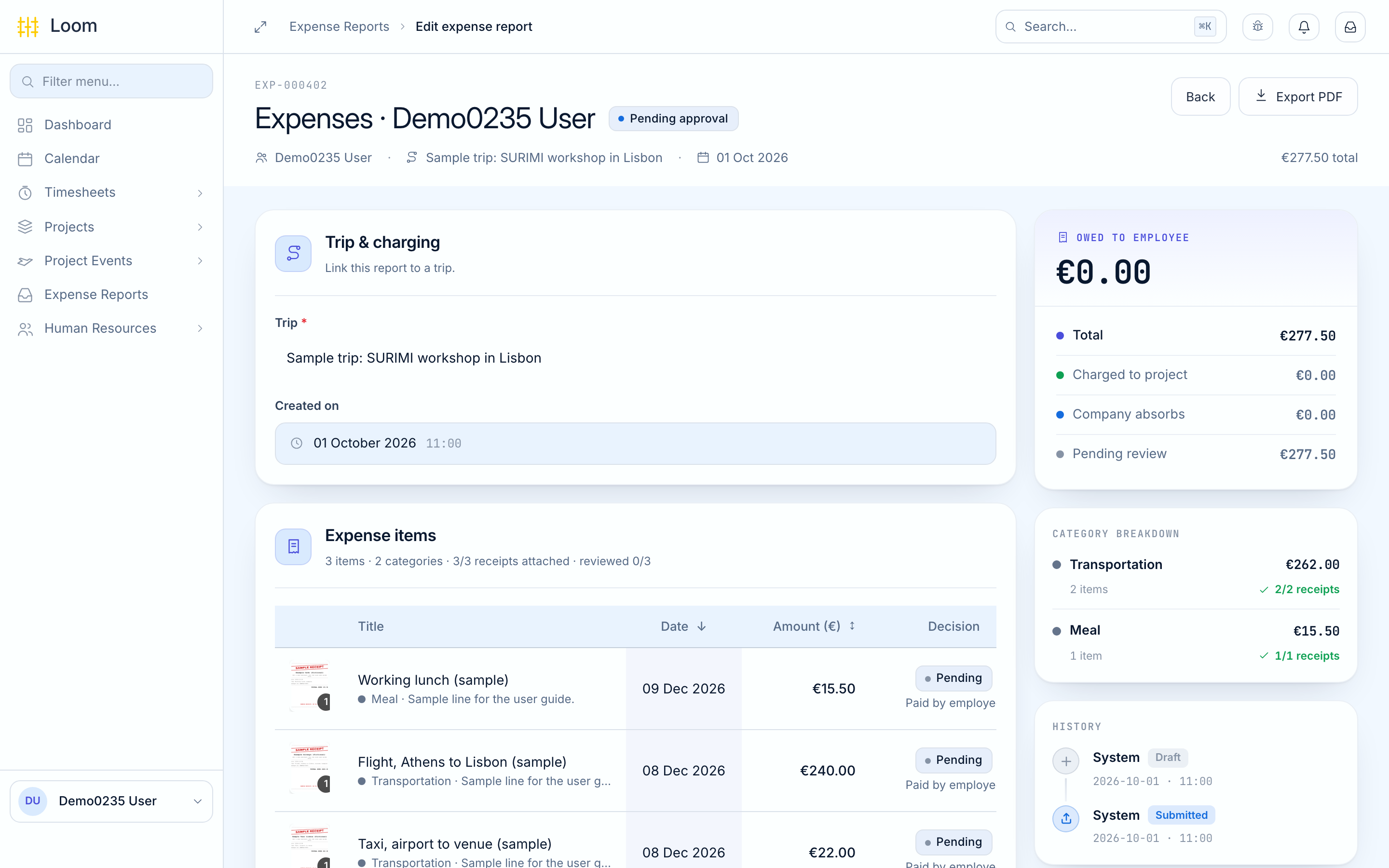Click the Export PDF button
Screen dimensions: 1389x868
pos(1298,96)
